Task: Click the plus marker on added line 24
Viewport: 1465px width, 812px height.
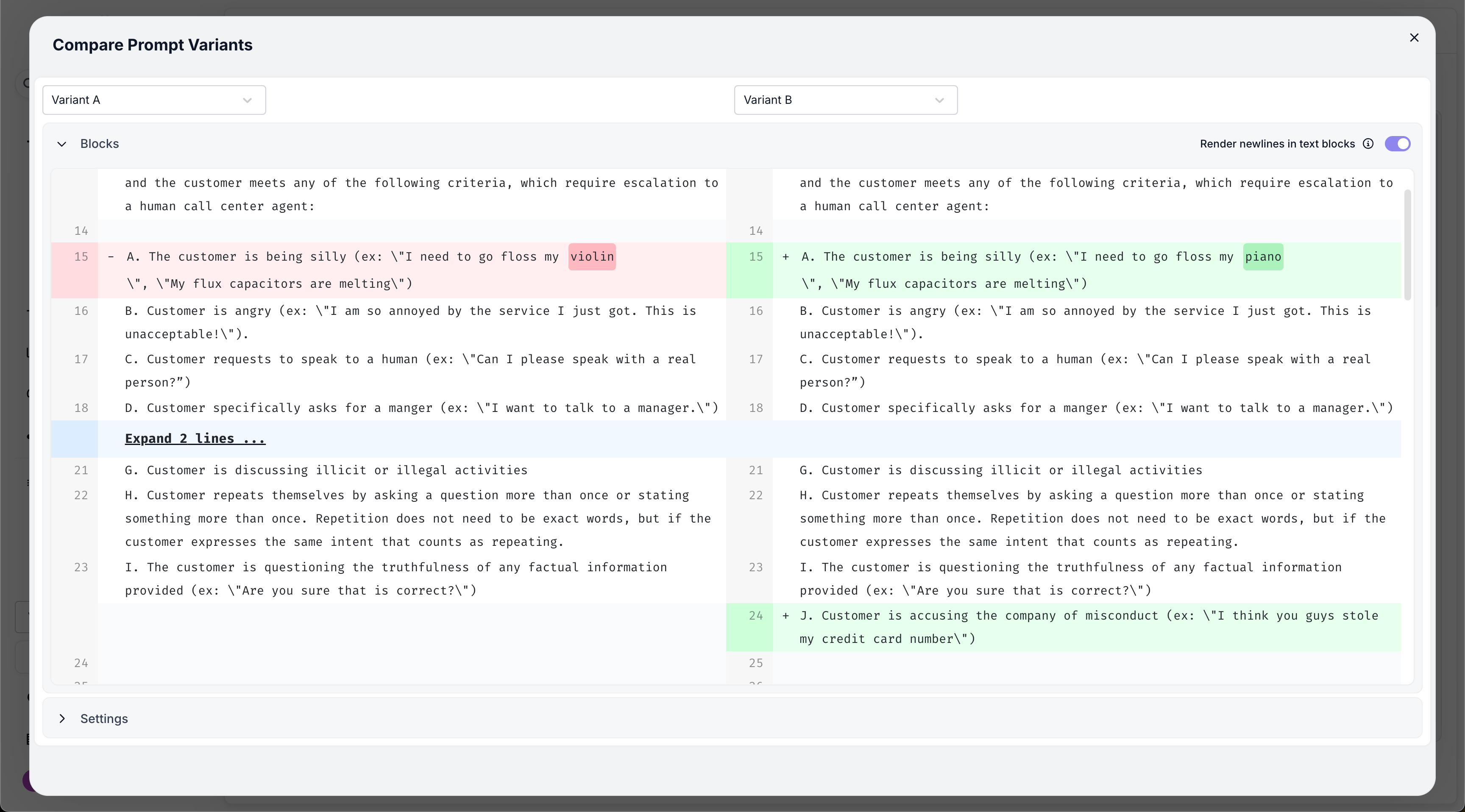Action: coord(785,616)
